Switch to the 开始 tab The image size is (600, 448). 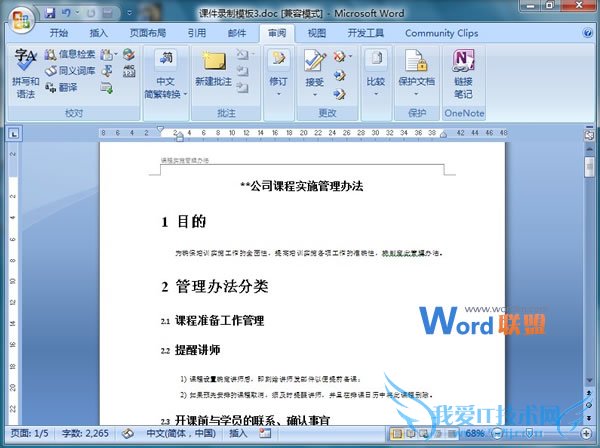pyautogui.click(x=59, y=33)
